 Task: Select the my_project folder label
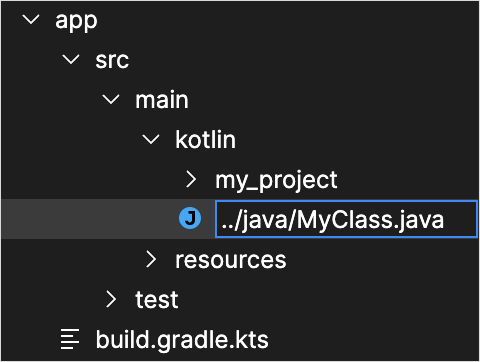[276, 181]
